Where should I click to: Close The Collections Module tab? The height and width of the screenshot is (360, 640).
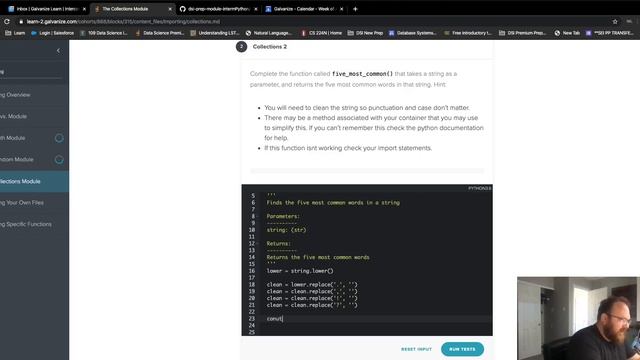pos(170,9)
